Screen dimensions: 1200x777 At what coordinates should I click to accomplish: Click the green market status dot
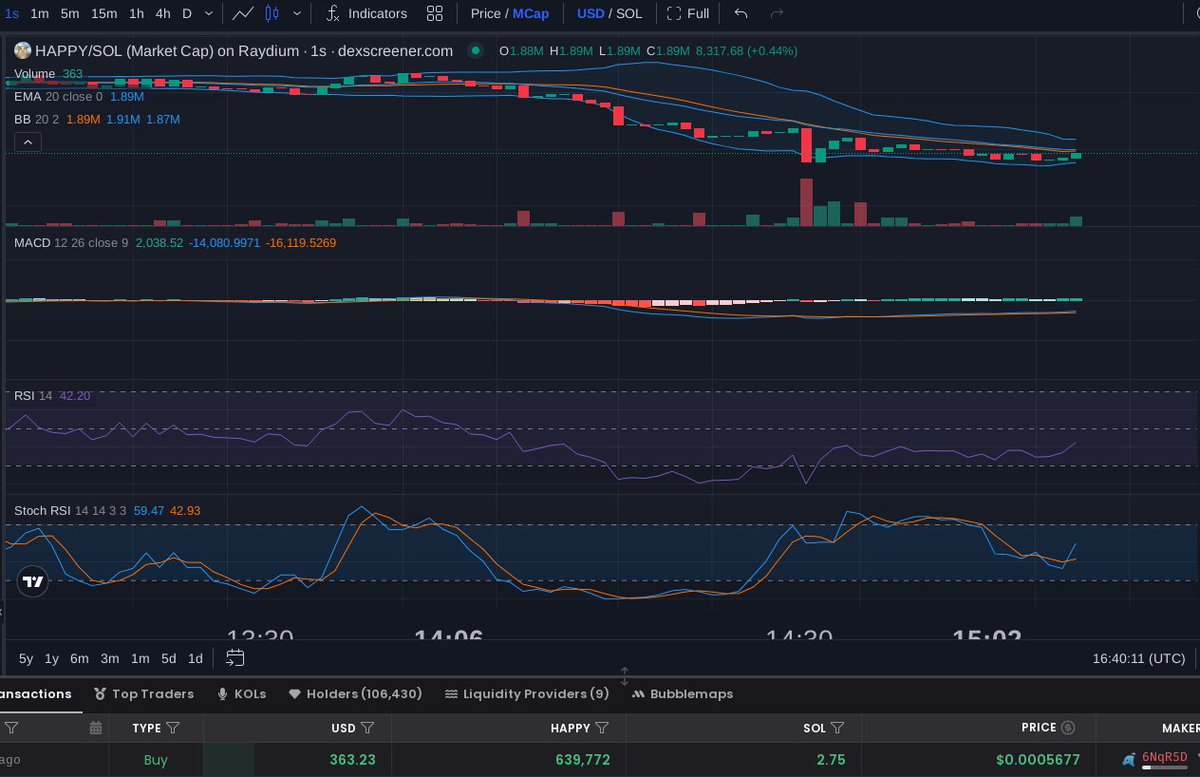coord(476,50)
